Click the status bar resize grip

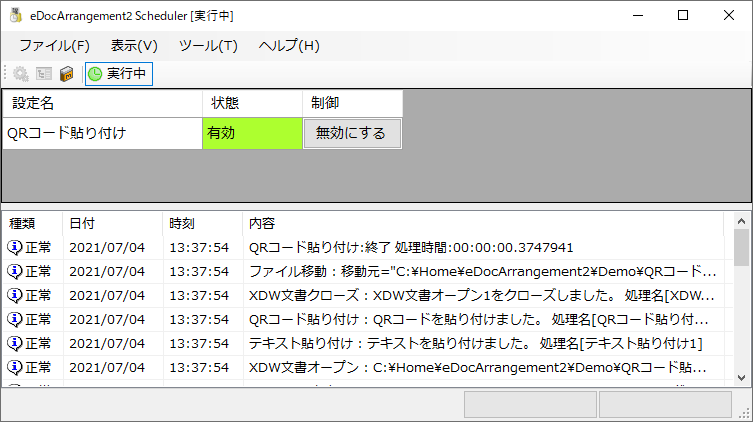(744, 413)
